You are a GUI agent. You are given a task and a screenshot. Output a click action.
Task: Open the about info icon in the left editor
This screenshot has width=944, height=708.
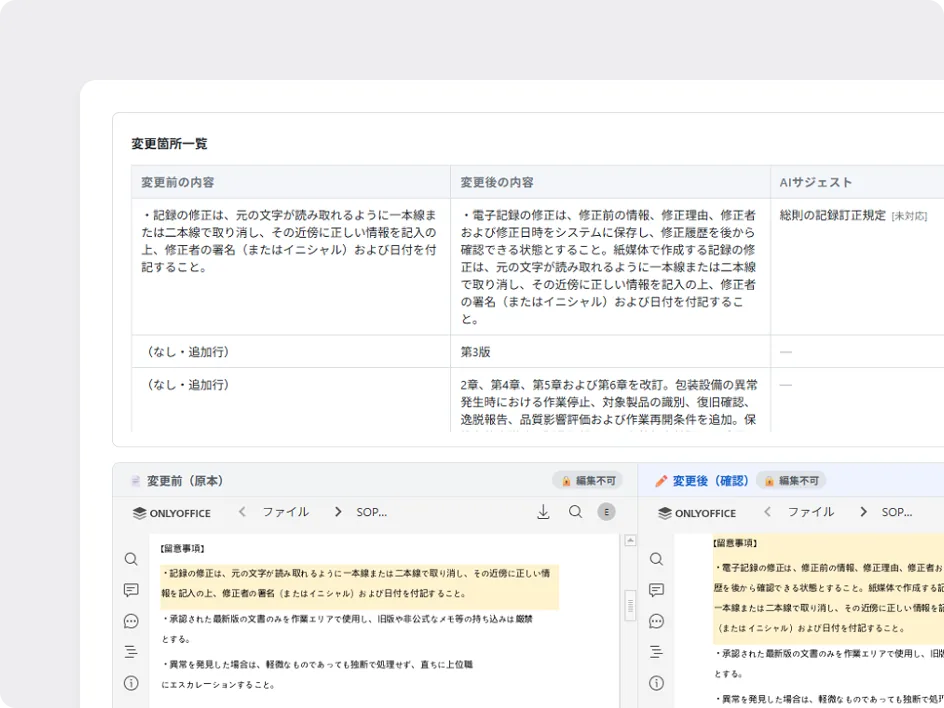click(x=131, y=683)
